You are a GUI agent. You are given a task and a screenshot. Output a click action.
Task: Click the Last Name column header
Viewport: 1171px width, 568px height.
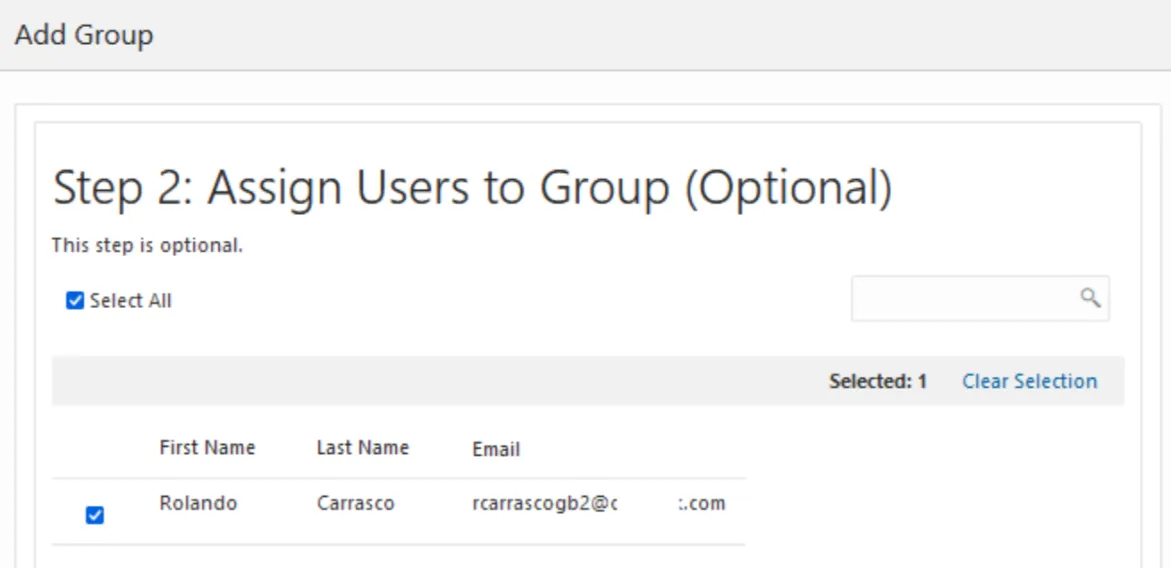(x=363, y=448)
